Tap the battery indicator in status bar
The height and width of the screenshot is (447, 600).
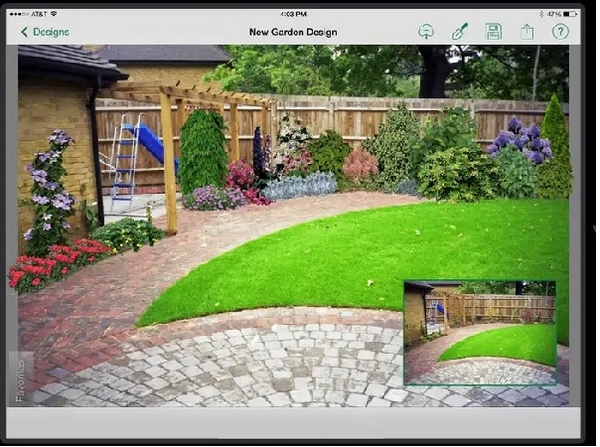570,14
